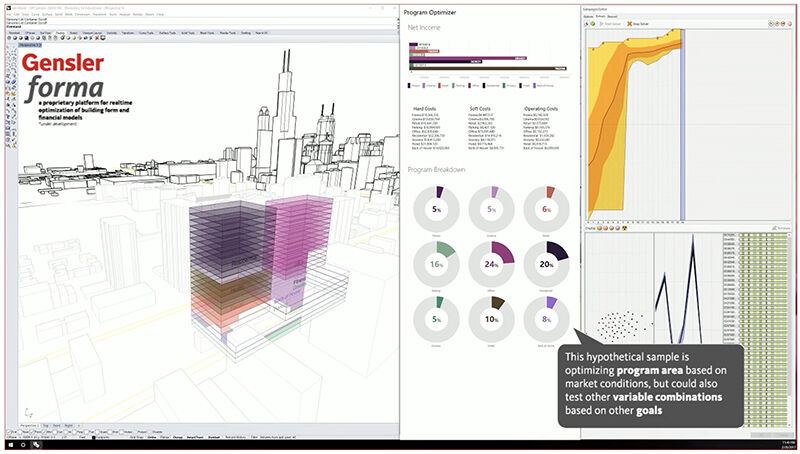800x454 pixels.
Task: Click in the Command input line
Action: (202, 27)
